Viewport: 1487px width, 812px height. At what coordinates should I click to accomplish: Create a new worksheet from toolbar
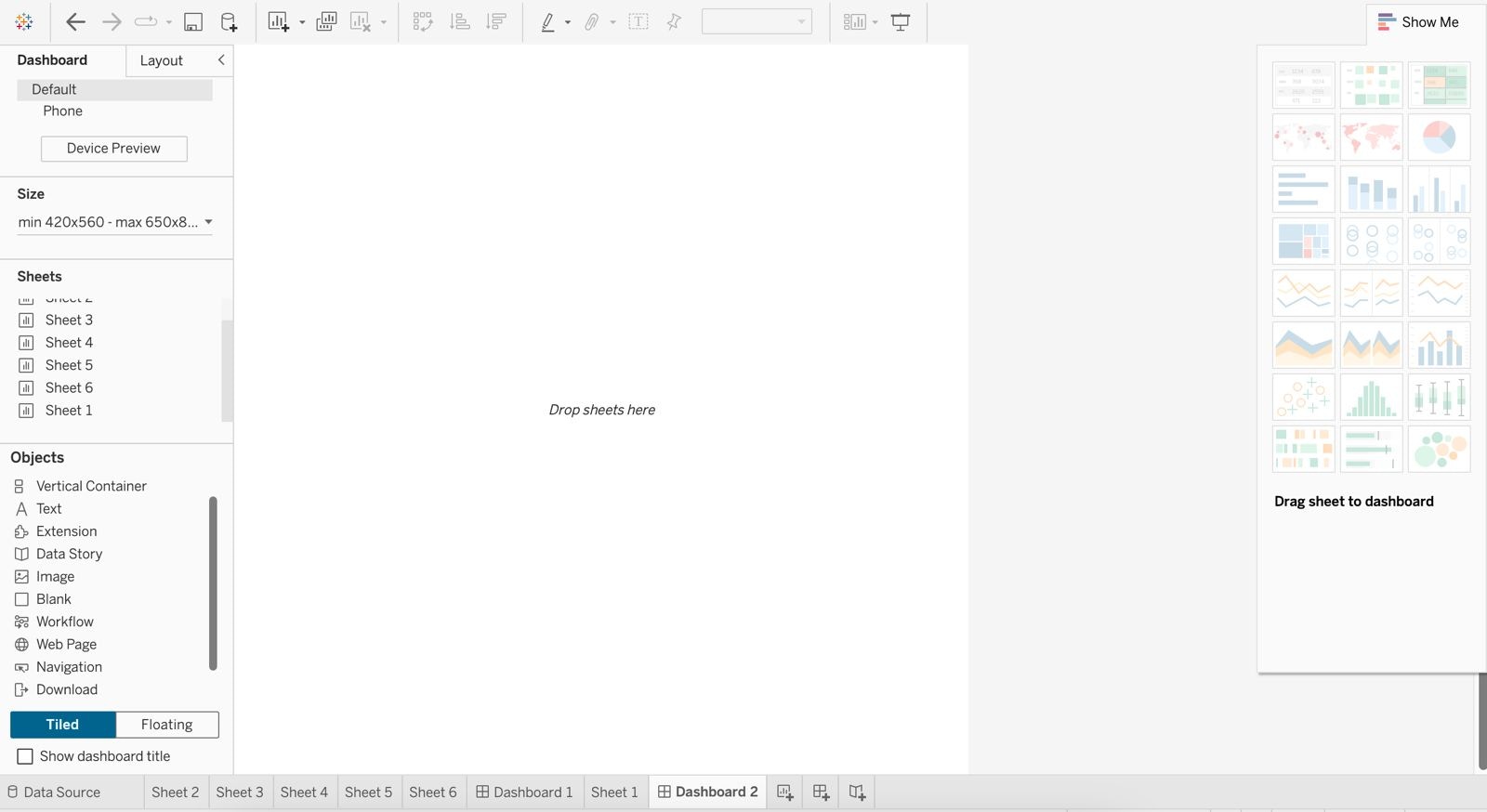(x=278, y=21)
